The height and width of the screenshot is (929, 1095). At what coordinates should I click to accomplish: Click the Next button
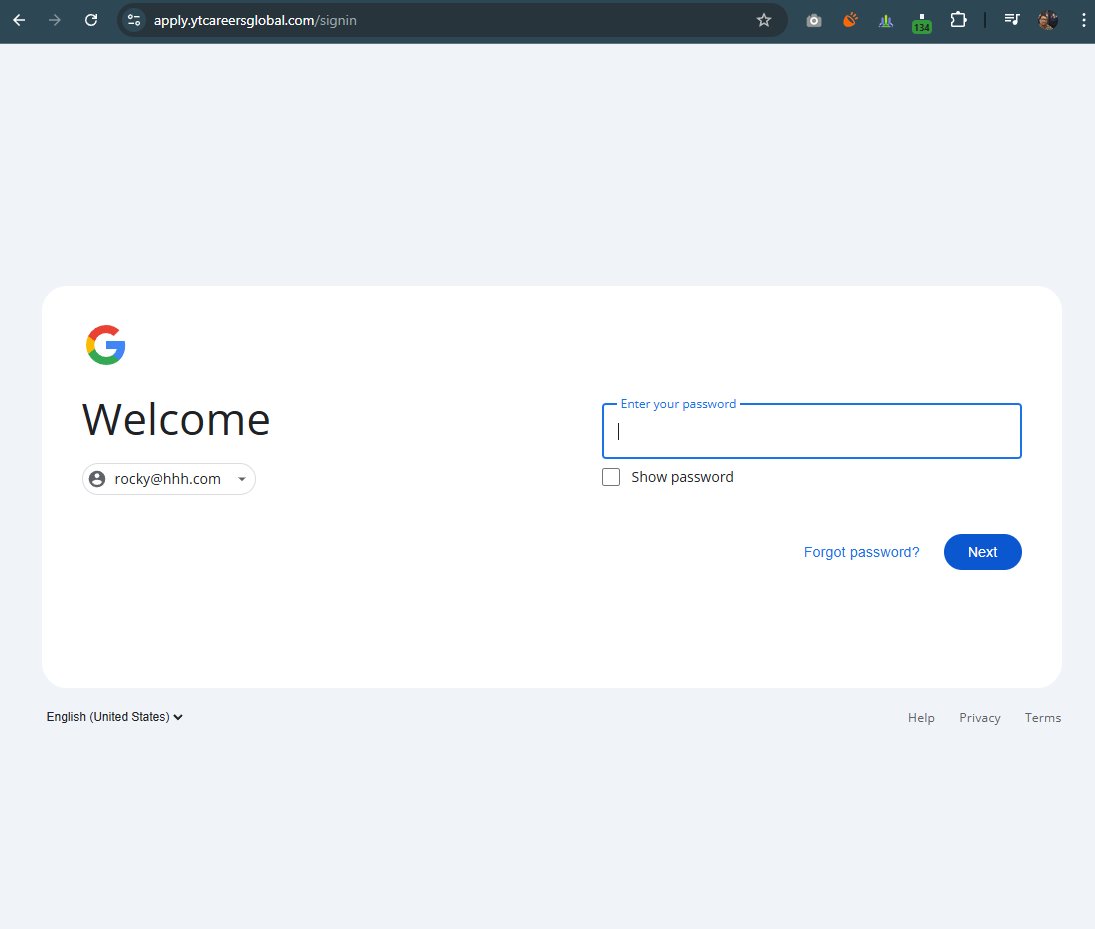pyautogui.click(x=983, y=553)
